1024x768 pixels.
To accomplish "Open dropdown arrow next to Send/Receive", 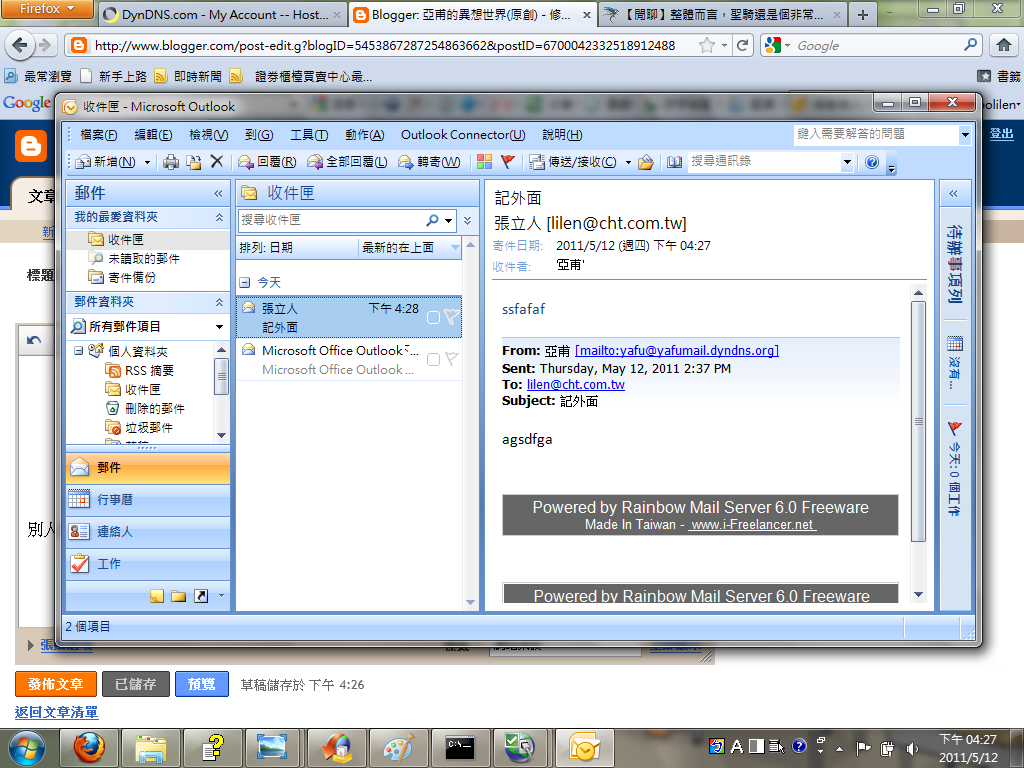I will 628,162.
